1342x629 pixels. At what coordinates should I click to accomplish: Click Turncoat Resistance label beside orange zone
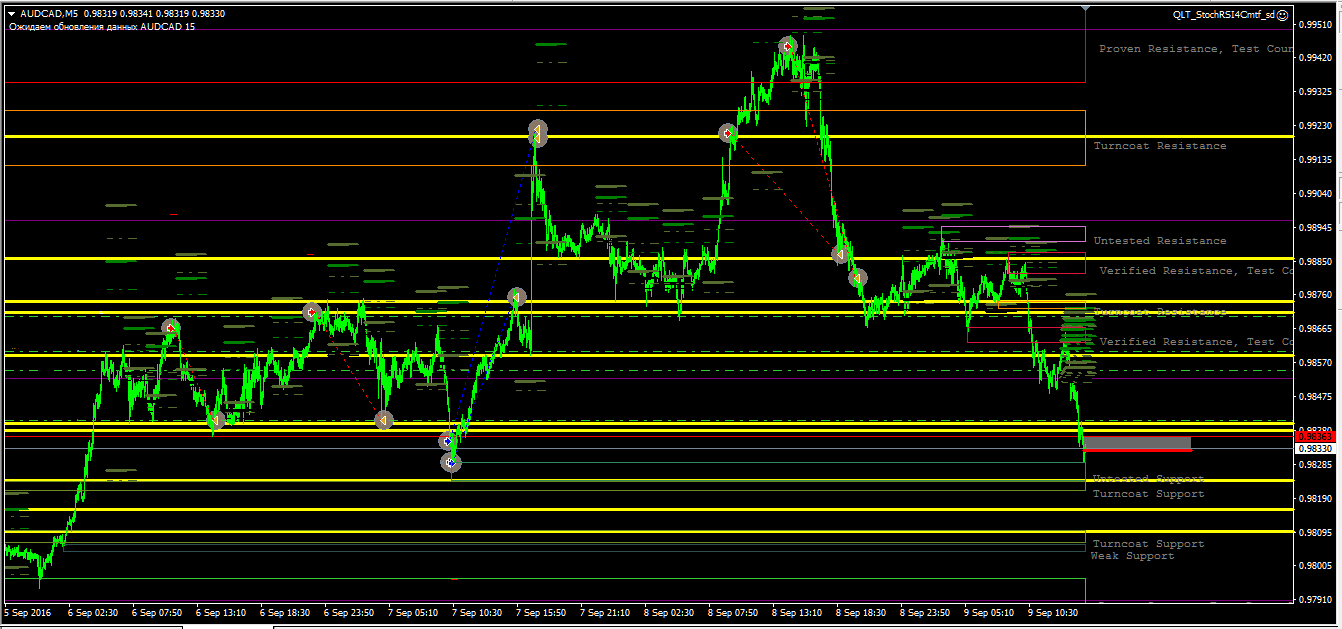1159,146
